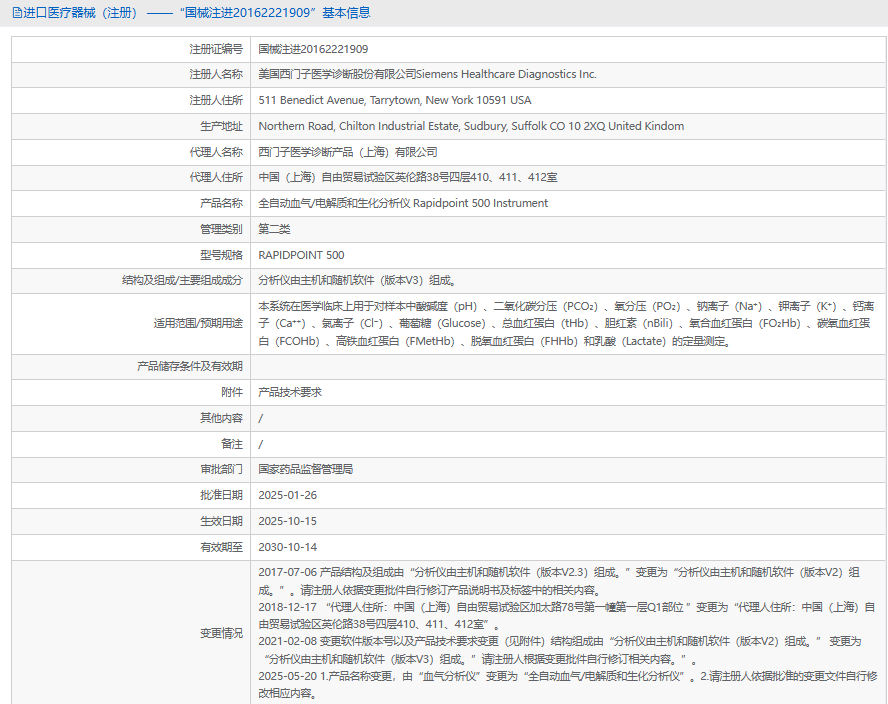
Task: Click the 批准日期 label
Action: [x=221, y=496]
